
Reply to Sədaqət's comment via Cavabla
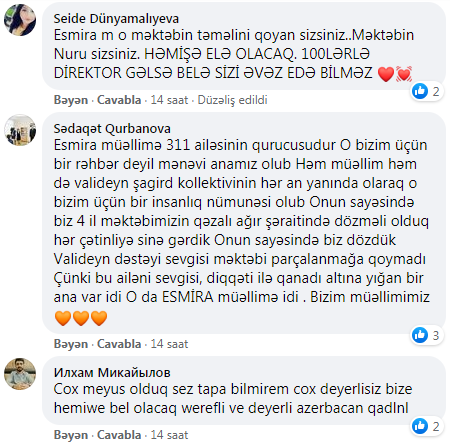pyautogui.click(x=119, y=344)
